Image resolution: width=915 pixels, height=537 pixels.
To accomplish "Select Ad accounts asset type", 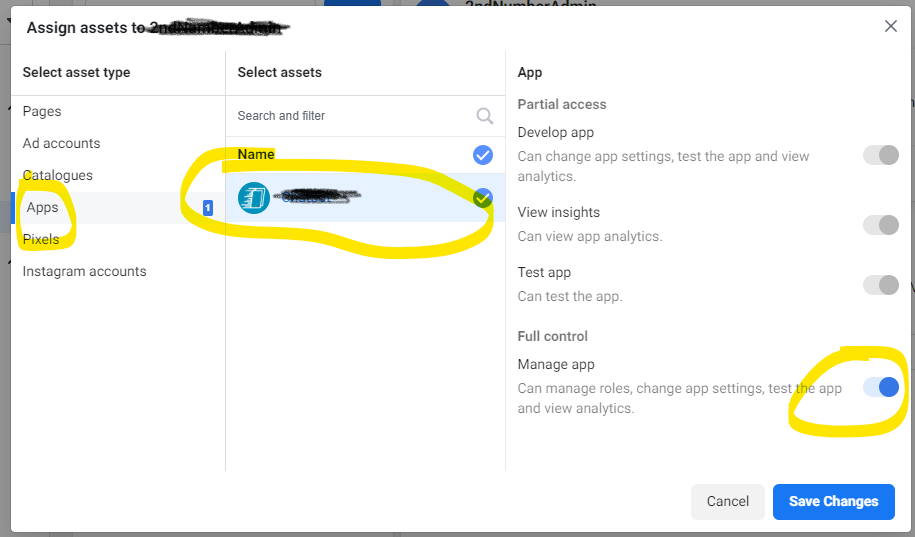I will pyautogui.click(x=61, y=143).
